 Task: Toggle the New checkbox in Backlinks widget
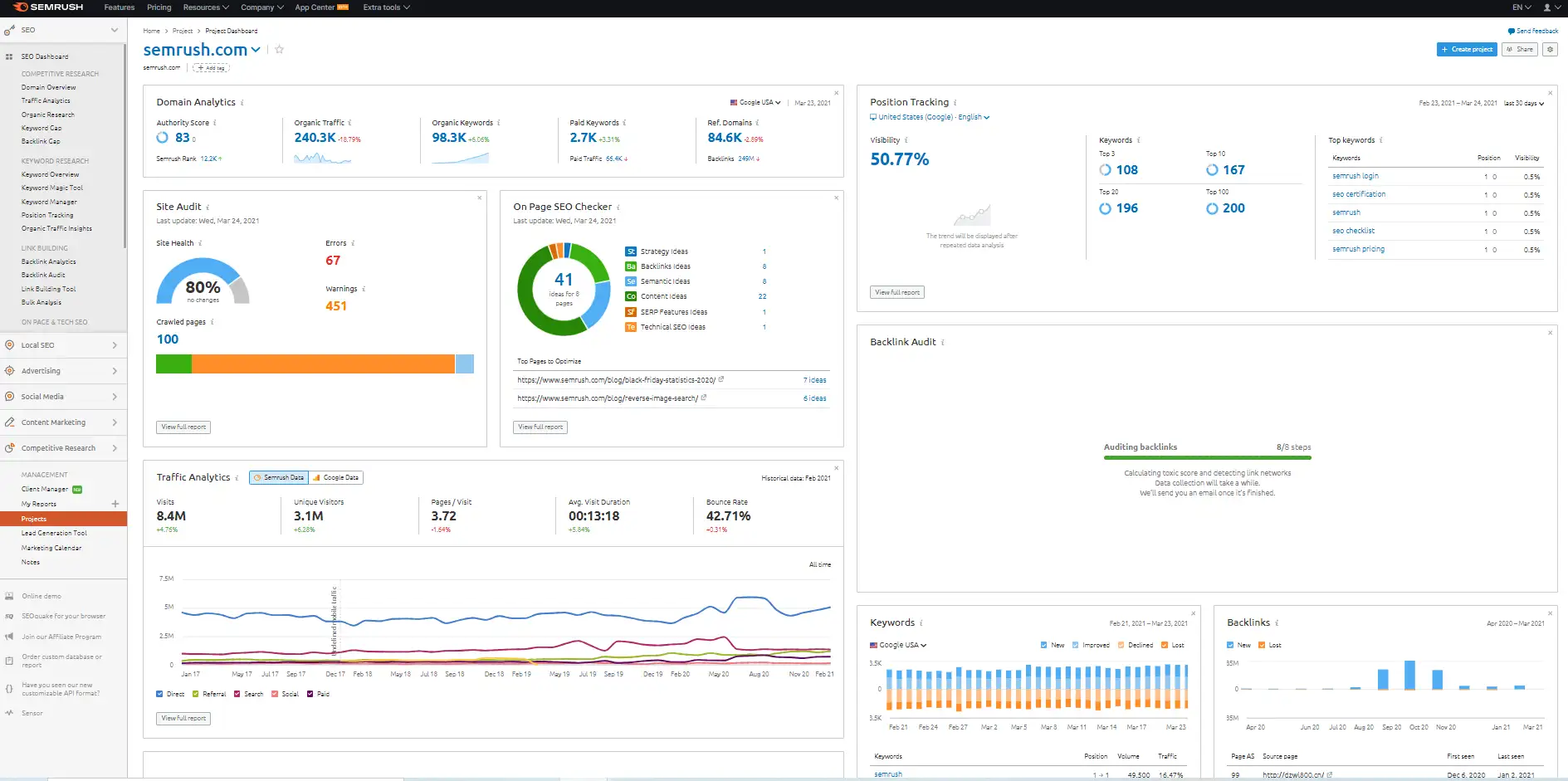pos(1230,645)
